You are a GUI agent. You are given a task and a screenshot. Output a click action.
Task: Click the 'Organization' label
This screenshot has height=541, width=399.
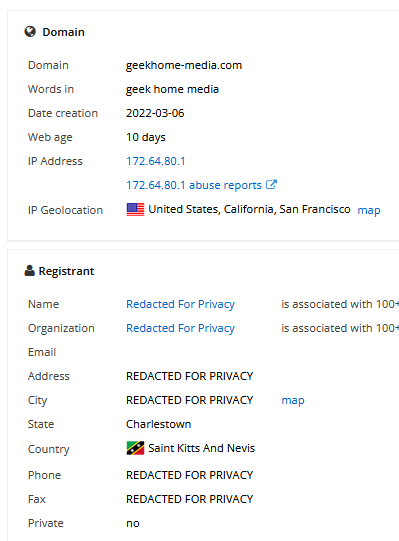[x=61, y=328]
